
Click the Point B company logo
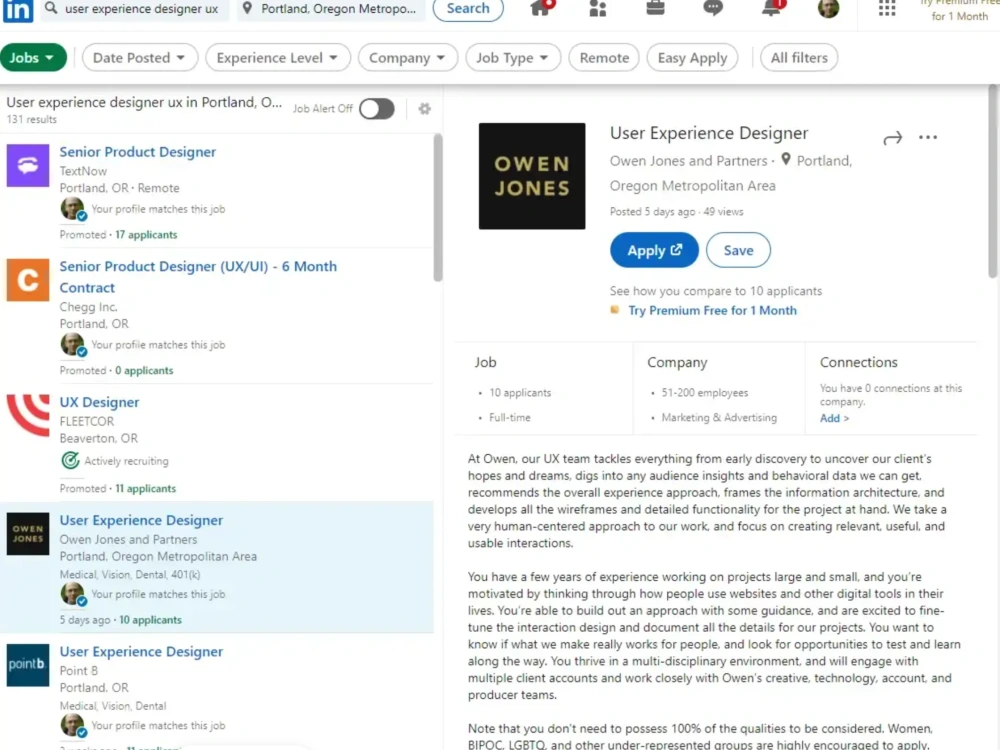[x=27, y=665]
